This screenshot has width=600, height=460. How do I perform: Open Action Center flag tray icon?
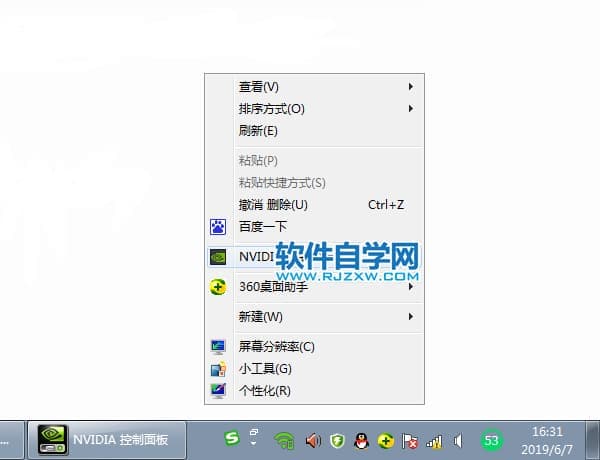point(409,440)
